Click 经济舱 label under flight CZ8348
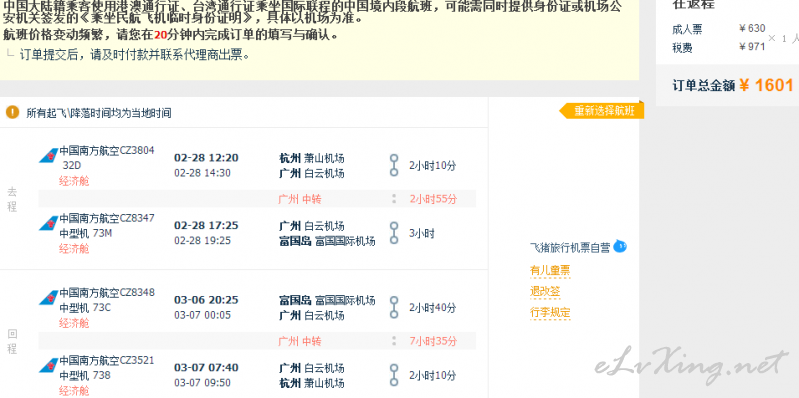Viewport: 799px width, 398px height. tap(74, 323)
